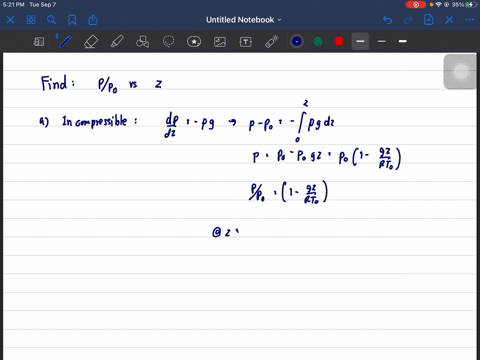Select the medium stroke width

tap(360, 41)
